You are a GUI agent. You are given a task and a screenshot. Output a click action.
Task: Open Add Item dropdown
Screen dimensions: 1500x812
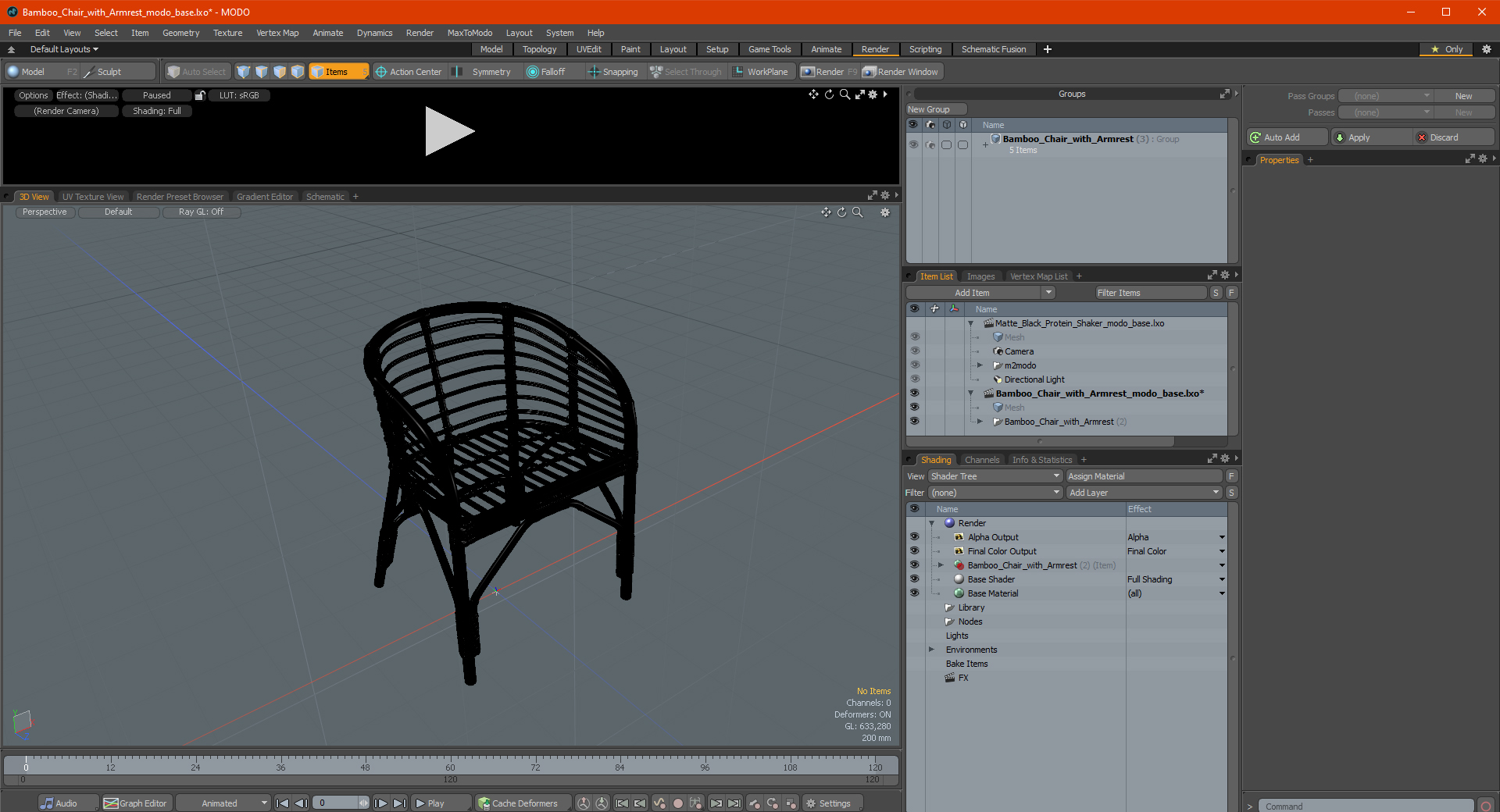980,293
